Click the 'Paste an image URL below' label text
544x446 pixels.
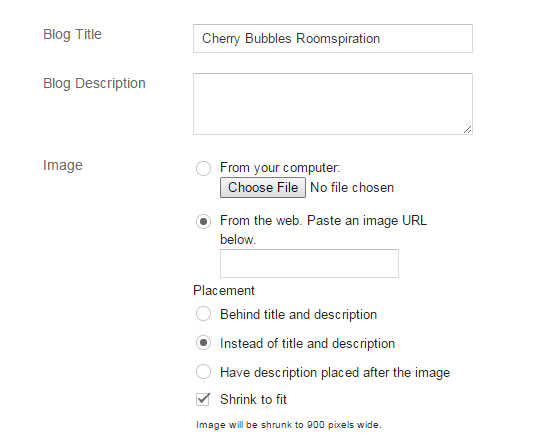tap(323, 230)
